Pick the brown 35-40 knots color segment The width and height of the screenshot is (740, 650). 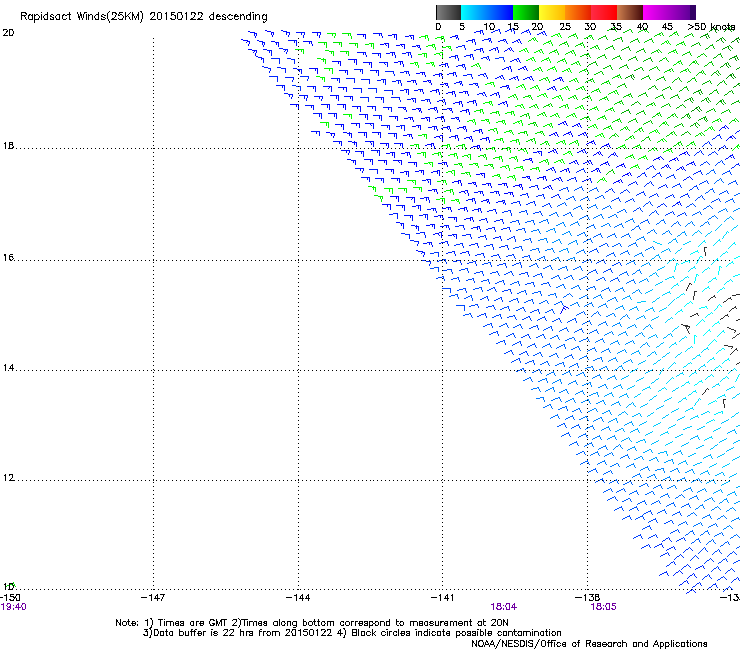tap(630, 12)
